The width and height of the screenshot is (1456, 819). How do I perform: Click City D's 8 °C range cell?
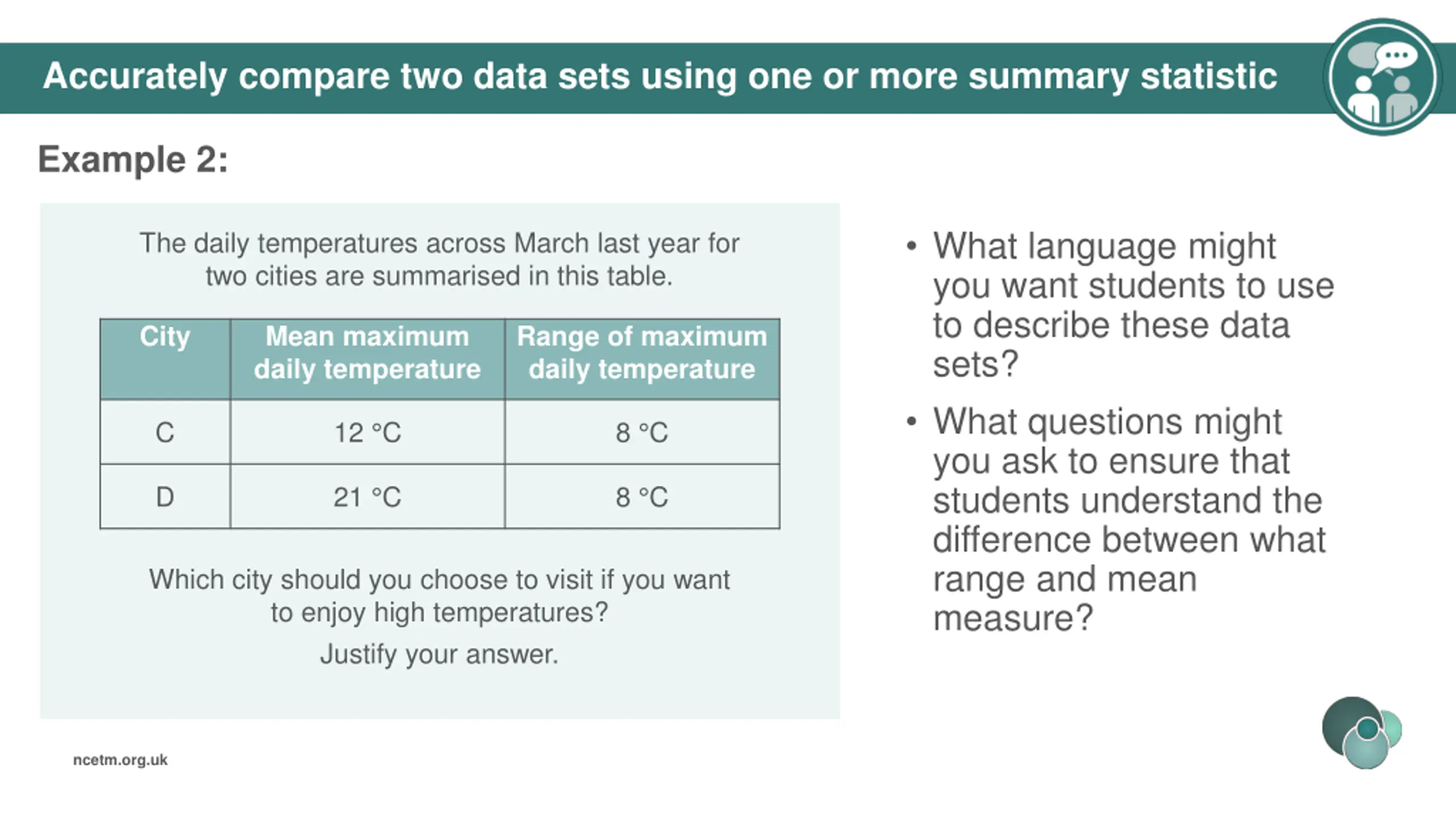tap(642, 497)
